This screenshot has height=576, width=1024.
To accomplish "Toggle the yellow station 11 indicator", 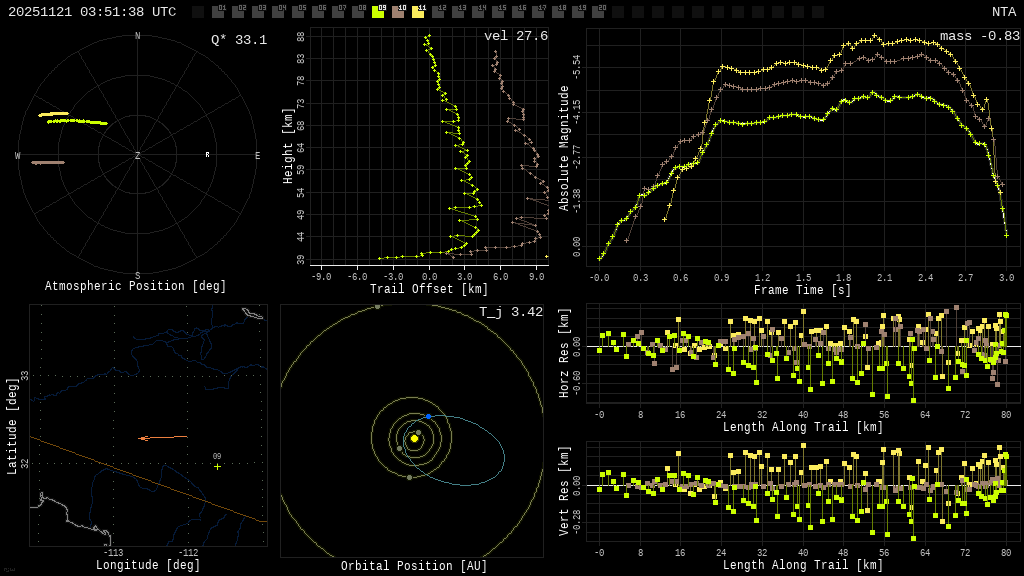I will click(418, 12).
